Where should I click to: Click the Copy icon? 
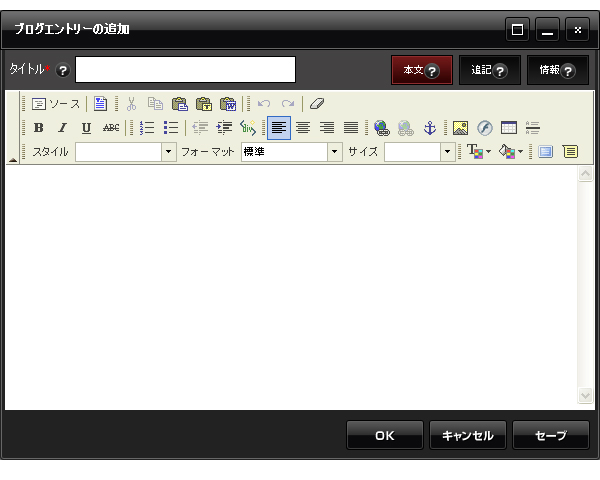pyautogui.click(x=155, y=104)
